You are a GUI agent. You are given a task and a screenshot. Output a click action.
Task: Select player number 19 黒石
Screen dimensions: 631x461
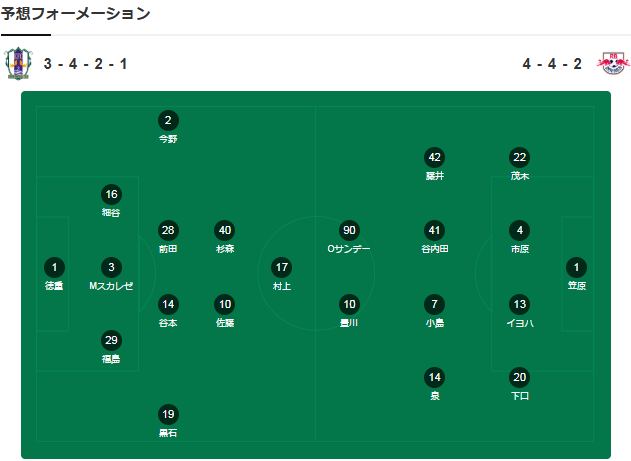tap(168, 421)
